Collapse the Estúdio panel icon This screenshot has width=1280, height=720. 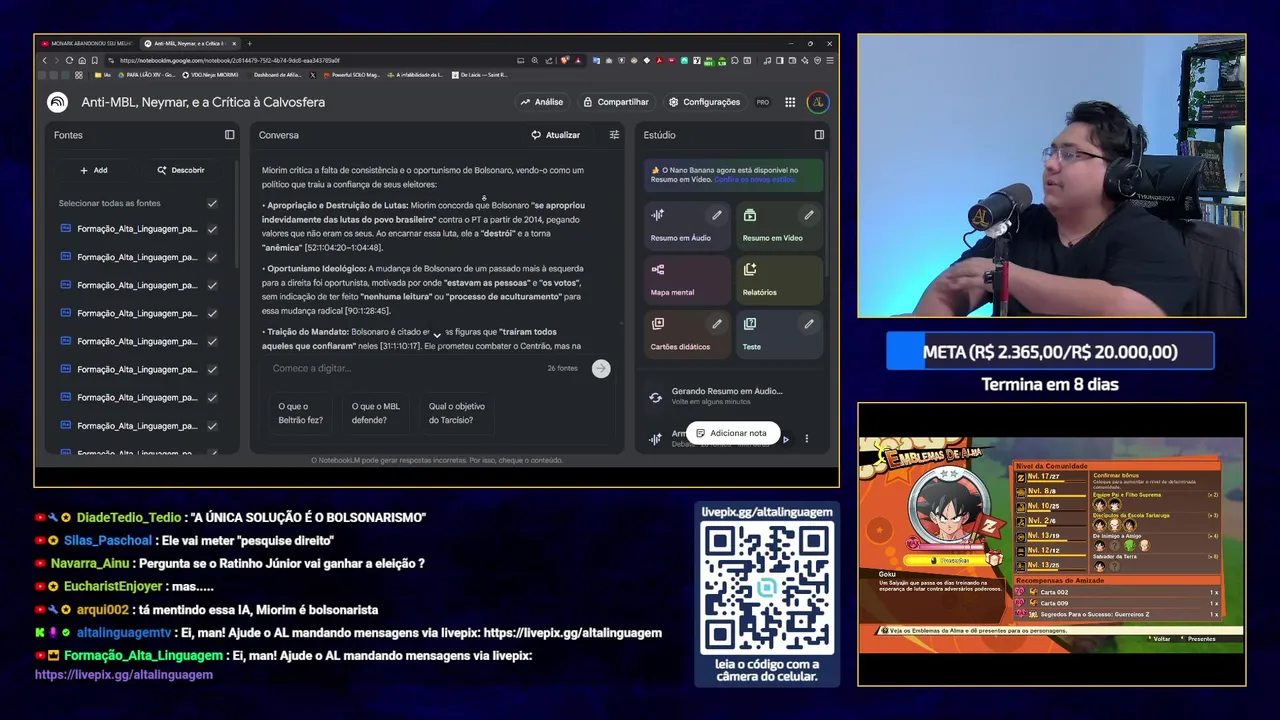pyautogui.click(x=819, y=135)
